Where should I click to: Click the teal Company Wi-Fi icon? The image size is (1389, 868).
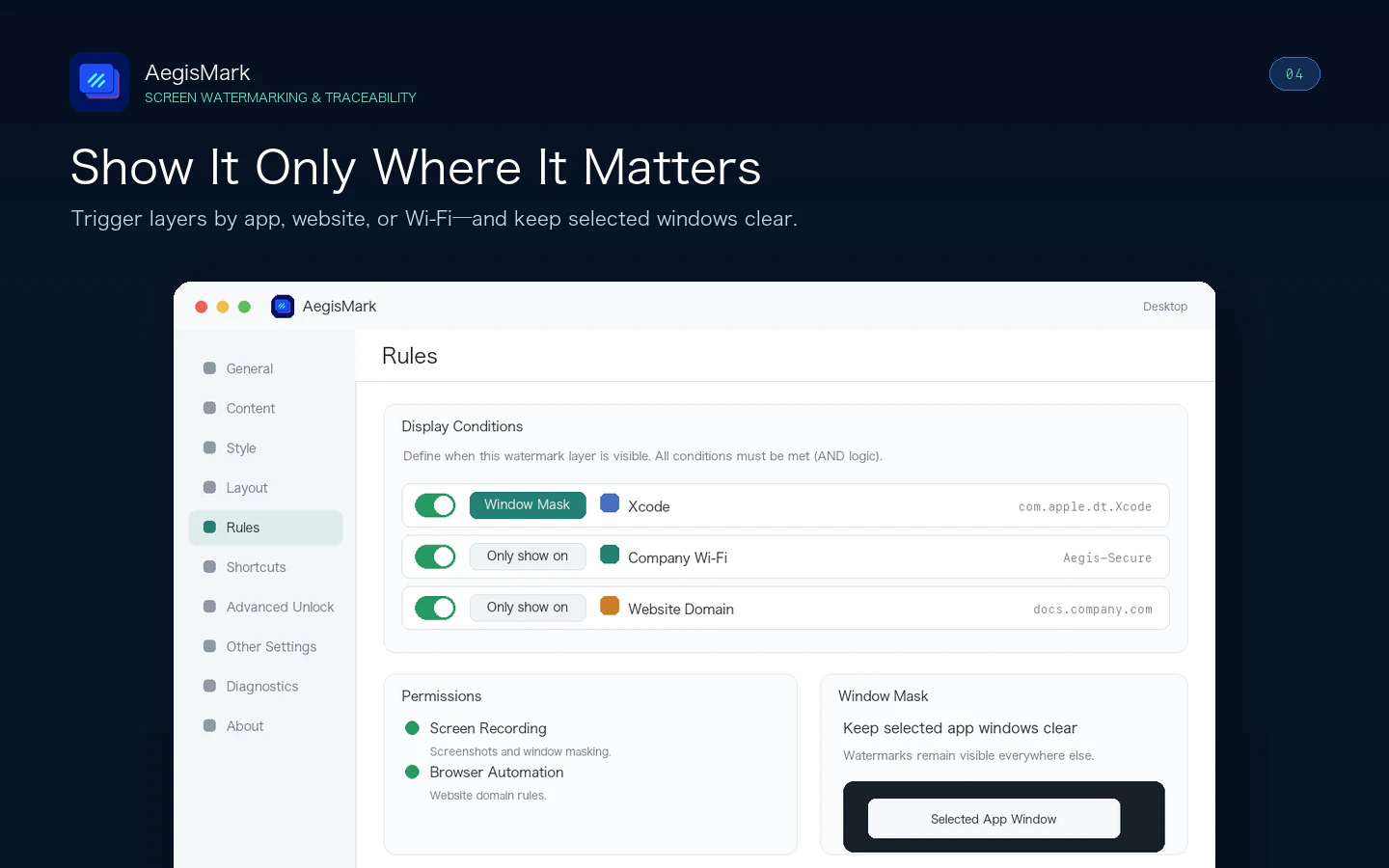(x=610, y=554)
